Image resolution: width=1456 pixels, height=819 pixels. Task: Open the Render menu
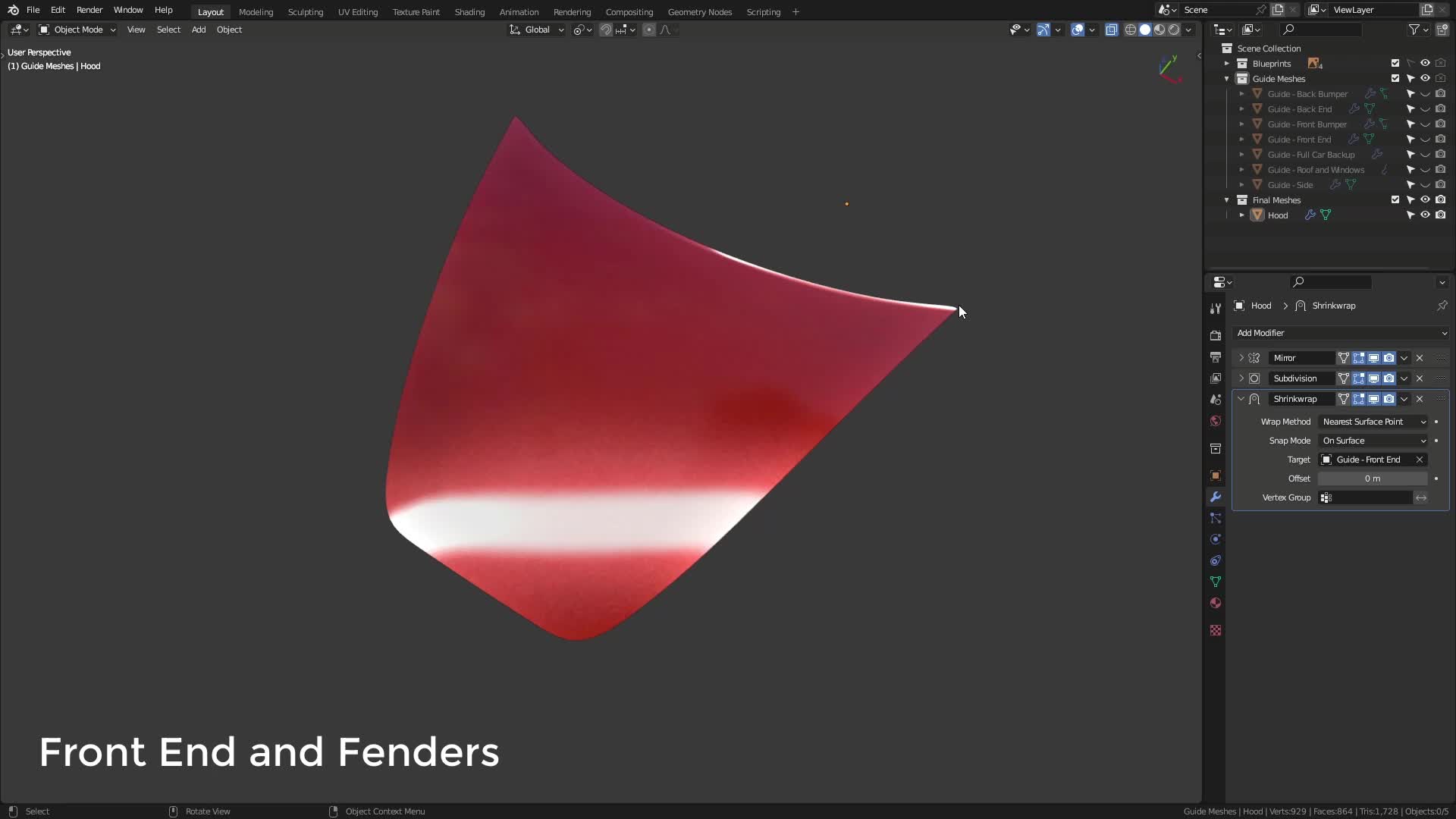tap(89, 10)
